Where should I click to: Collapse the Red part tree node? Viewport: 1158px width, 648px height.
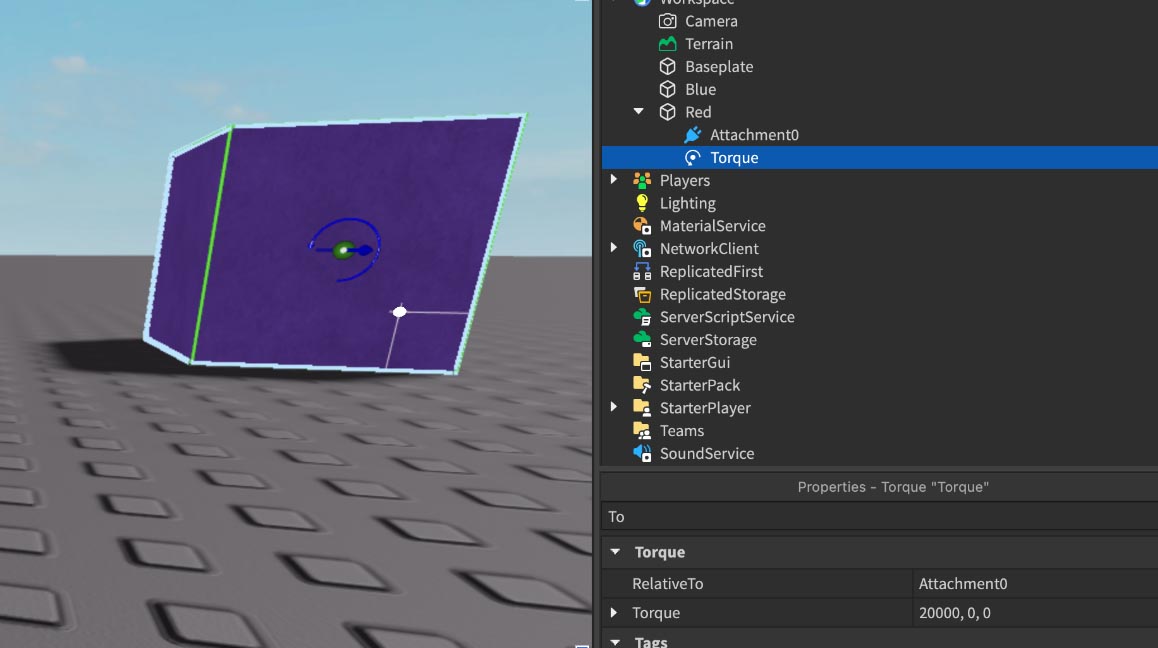(x=638, y=112)
